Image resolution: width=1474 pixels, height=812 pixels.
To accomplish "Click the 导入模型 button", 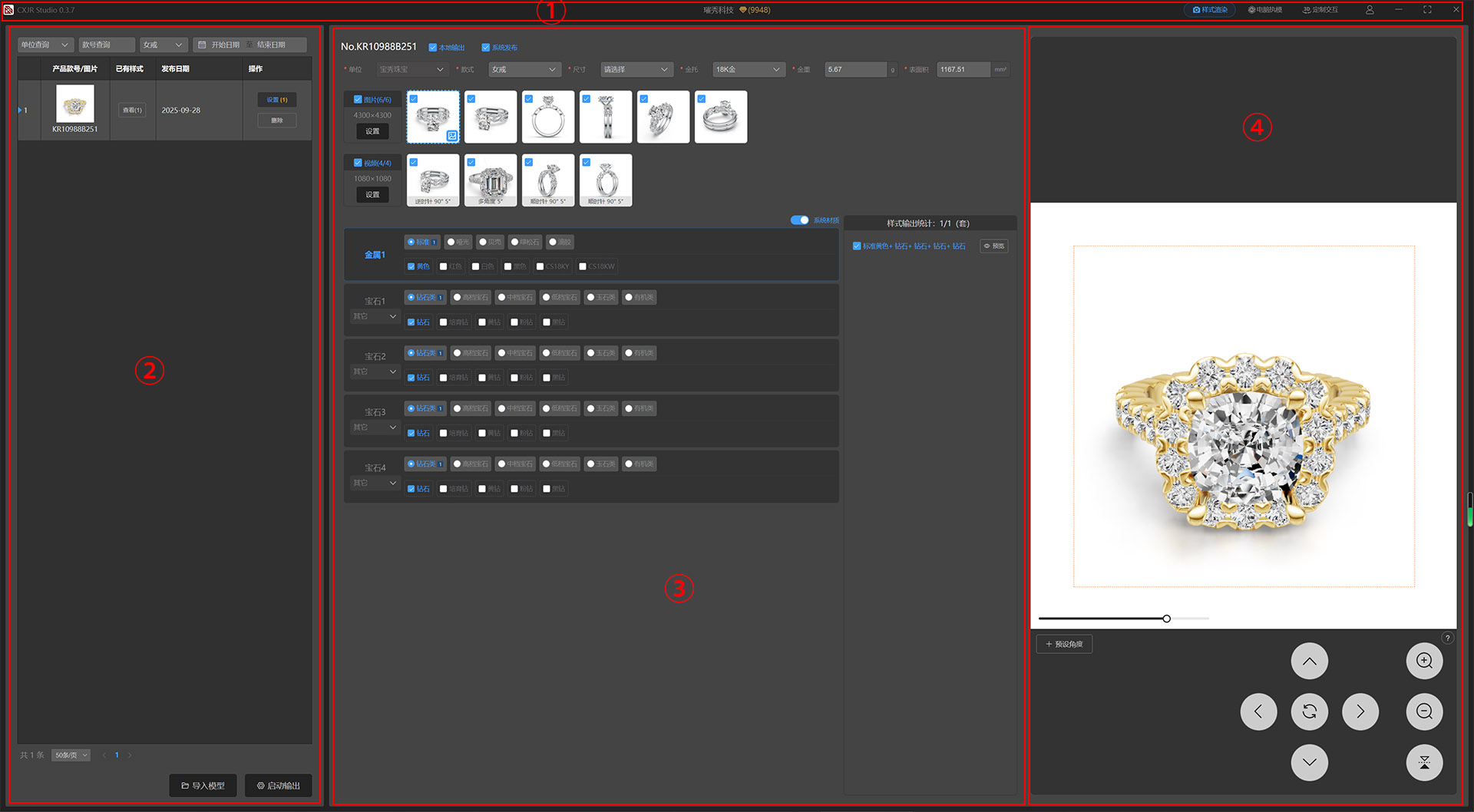I will tap(203, 785).
